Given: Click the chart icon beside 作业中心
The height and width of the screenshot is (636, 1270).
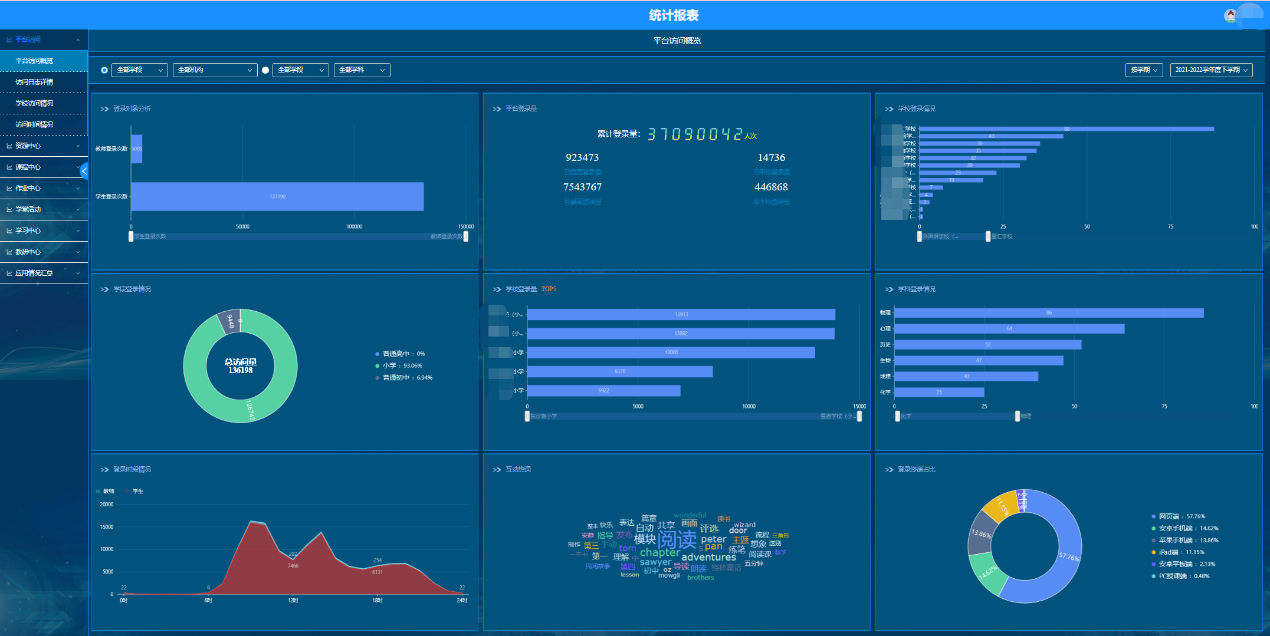Looking at the screenshot, I should 9,188.
